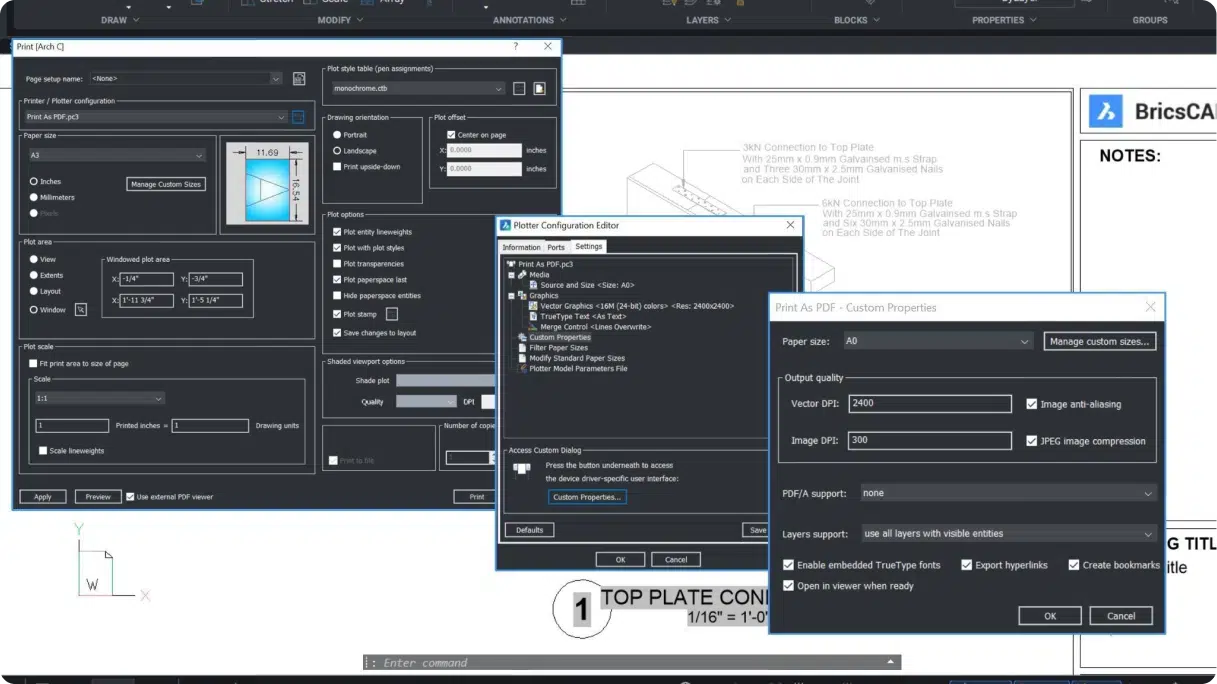Switch to the Ports tab

click(x=555, y=247)
